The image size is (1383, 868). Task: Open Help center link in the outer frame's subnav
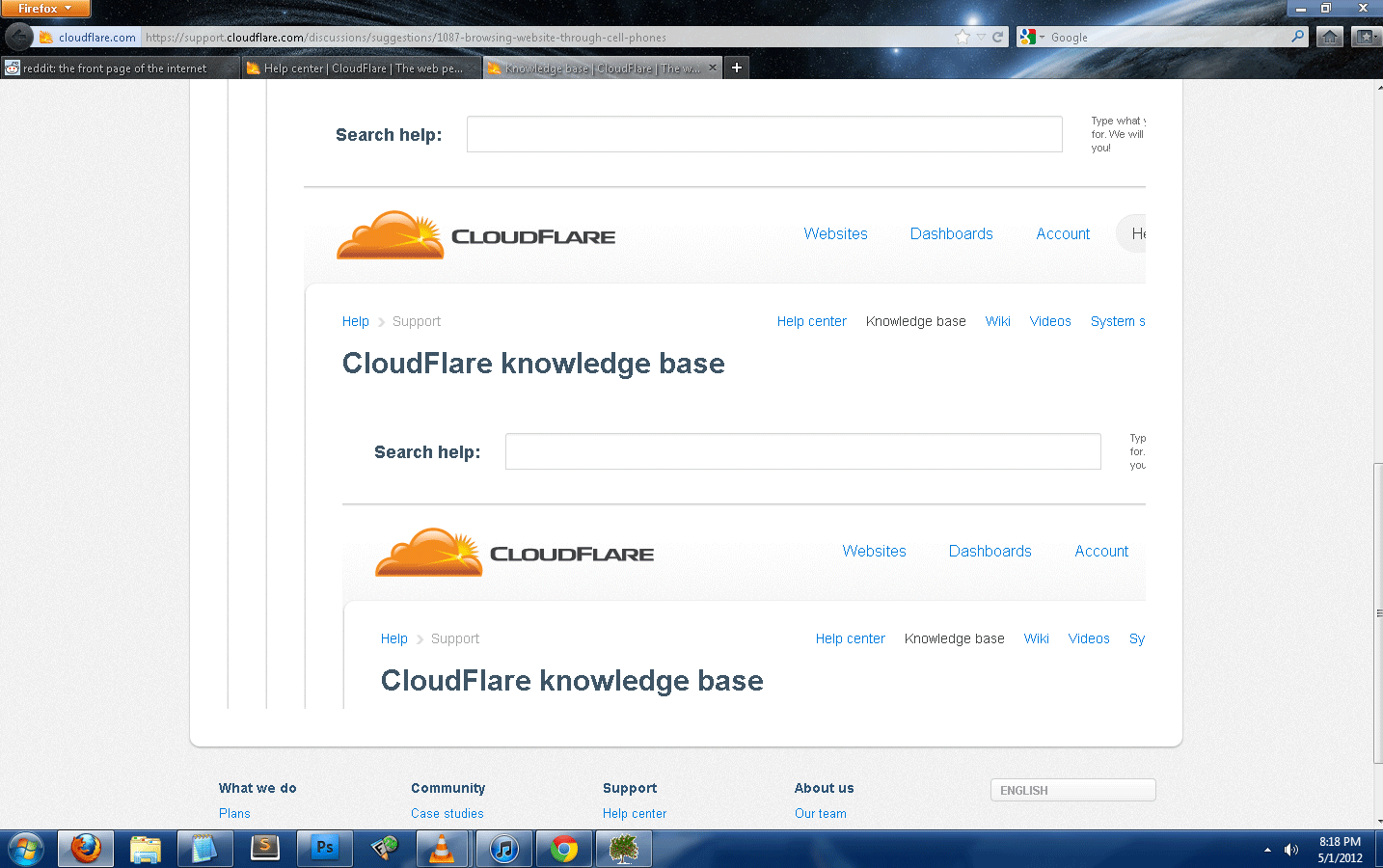point(812,321)
